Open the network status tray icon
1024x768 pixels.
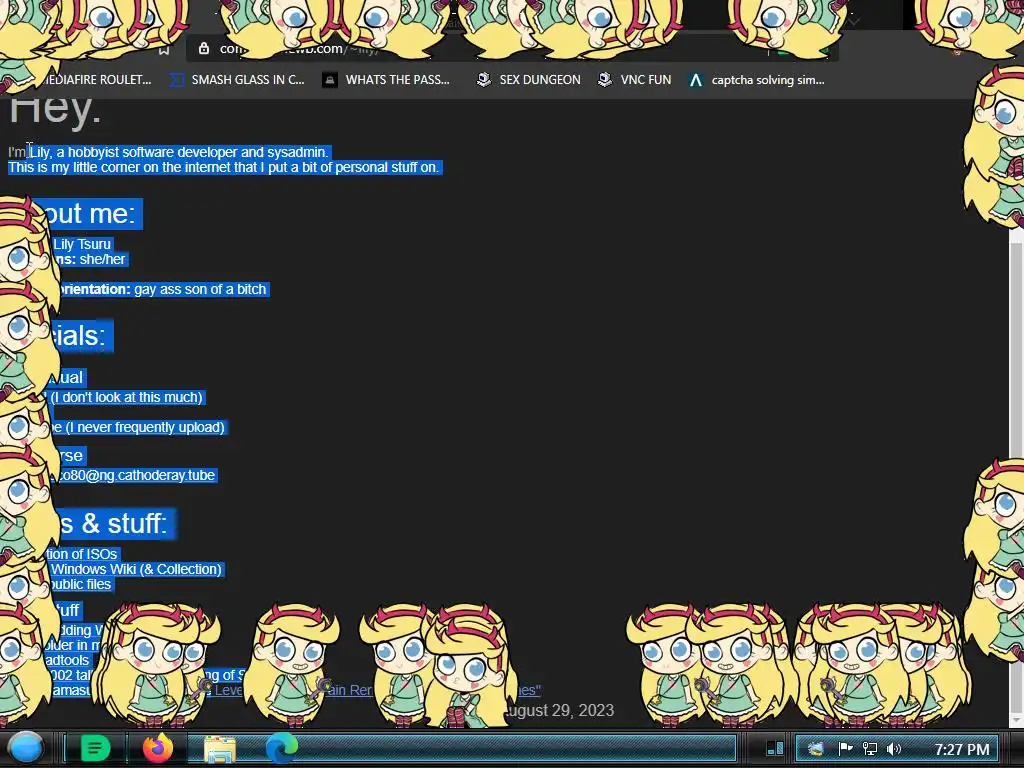click(x=870, y=749)
